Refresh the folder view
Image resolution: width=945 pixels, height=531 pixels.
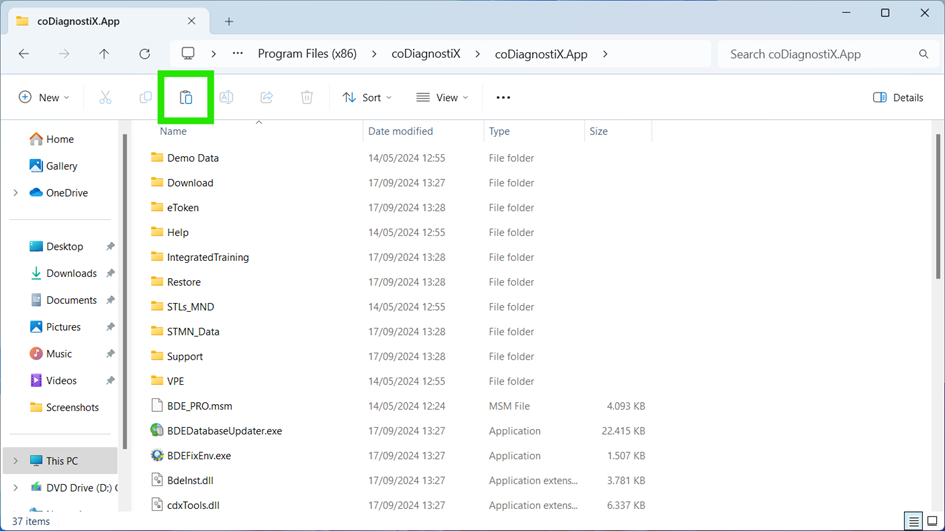[x=145, y=54]
